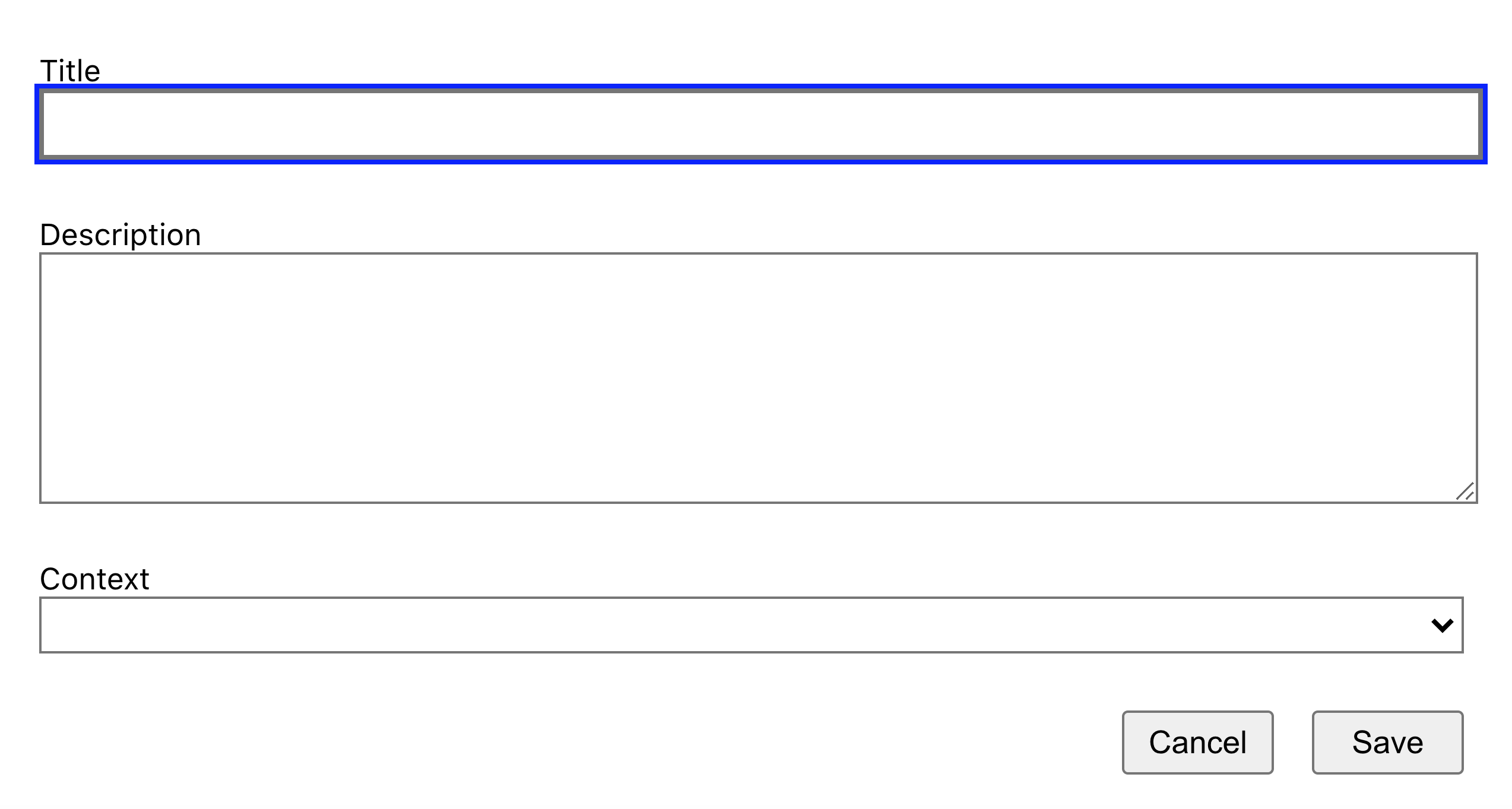This screenshot has width=1512, height=809.
Task: Submit the form with Save
Action: [1387, 742]
